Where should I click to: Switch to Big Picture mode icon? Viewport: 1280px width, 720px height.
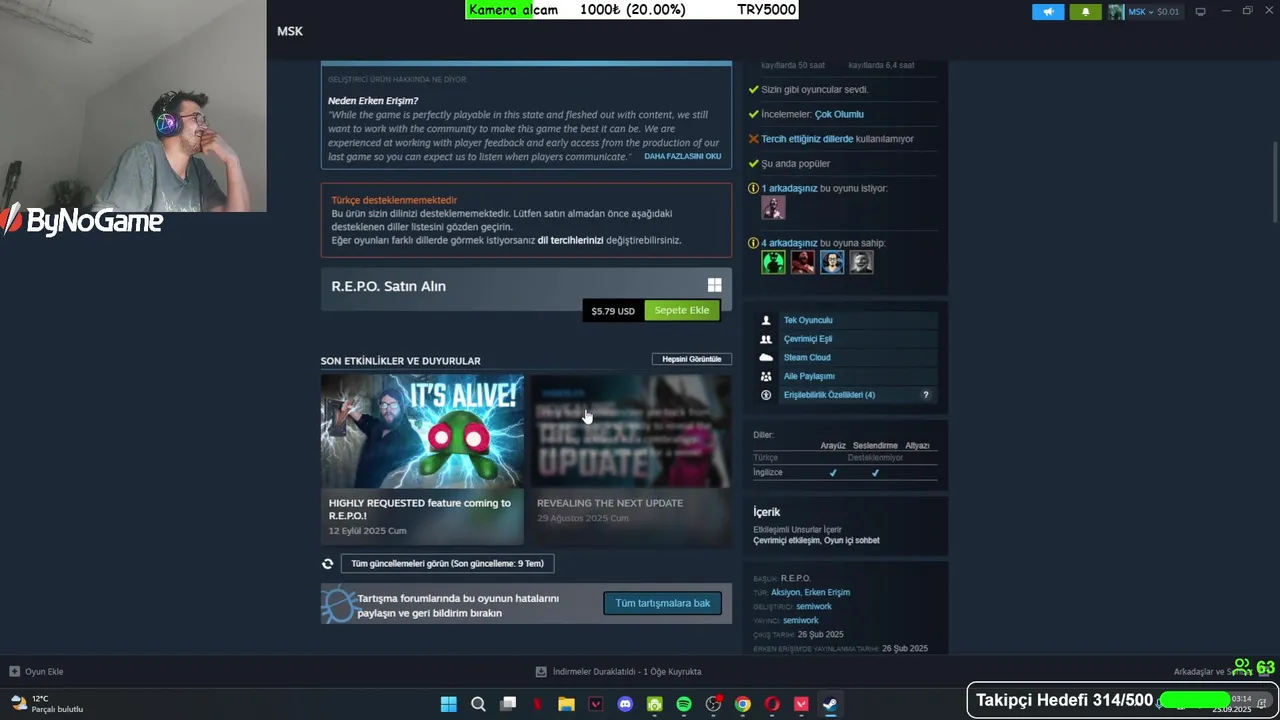click(x=1200, y=12)
